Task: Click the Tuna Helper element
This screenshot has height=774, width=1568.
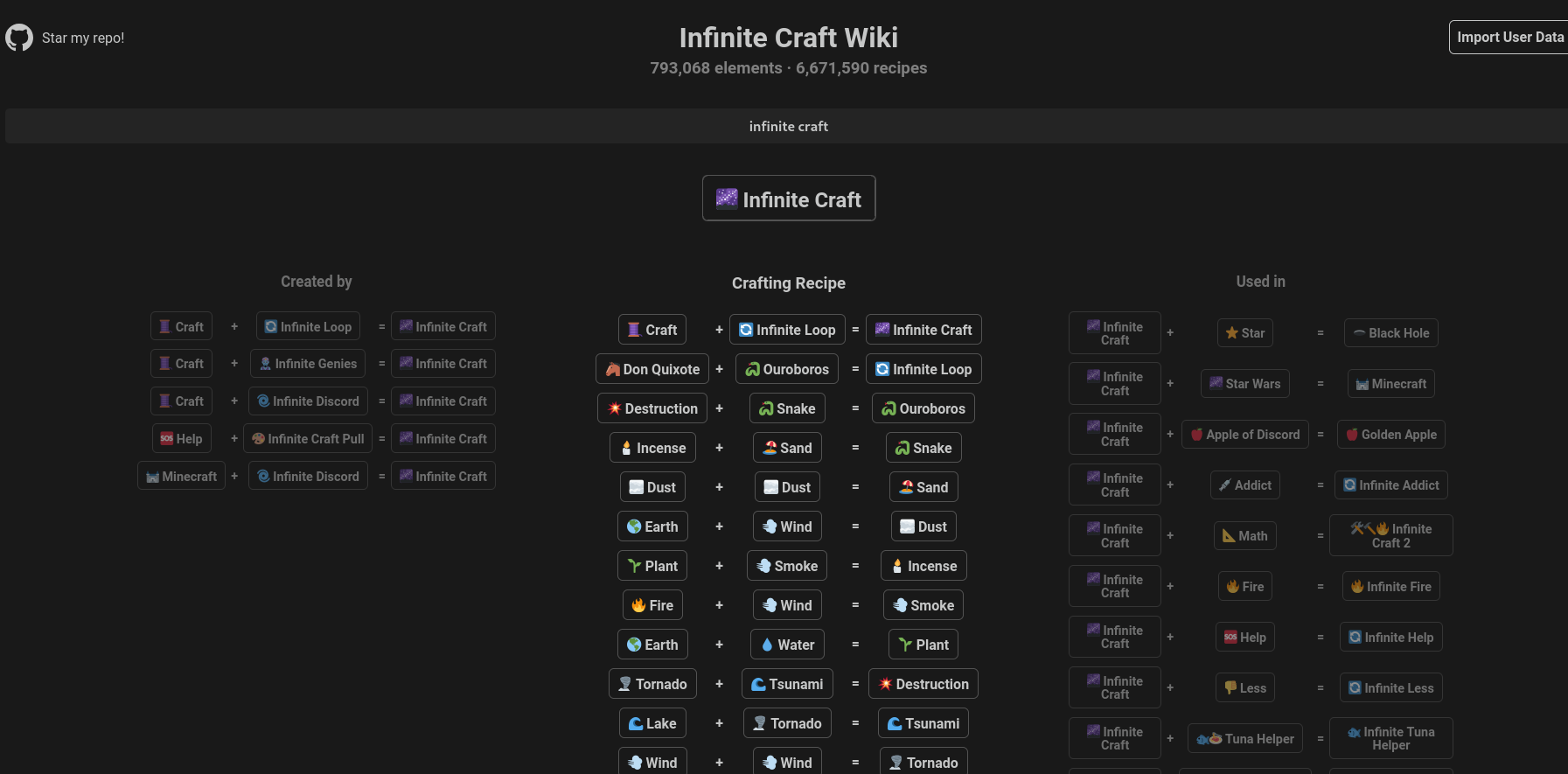Action: coord(1244,739)
